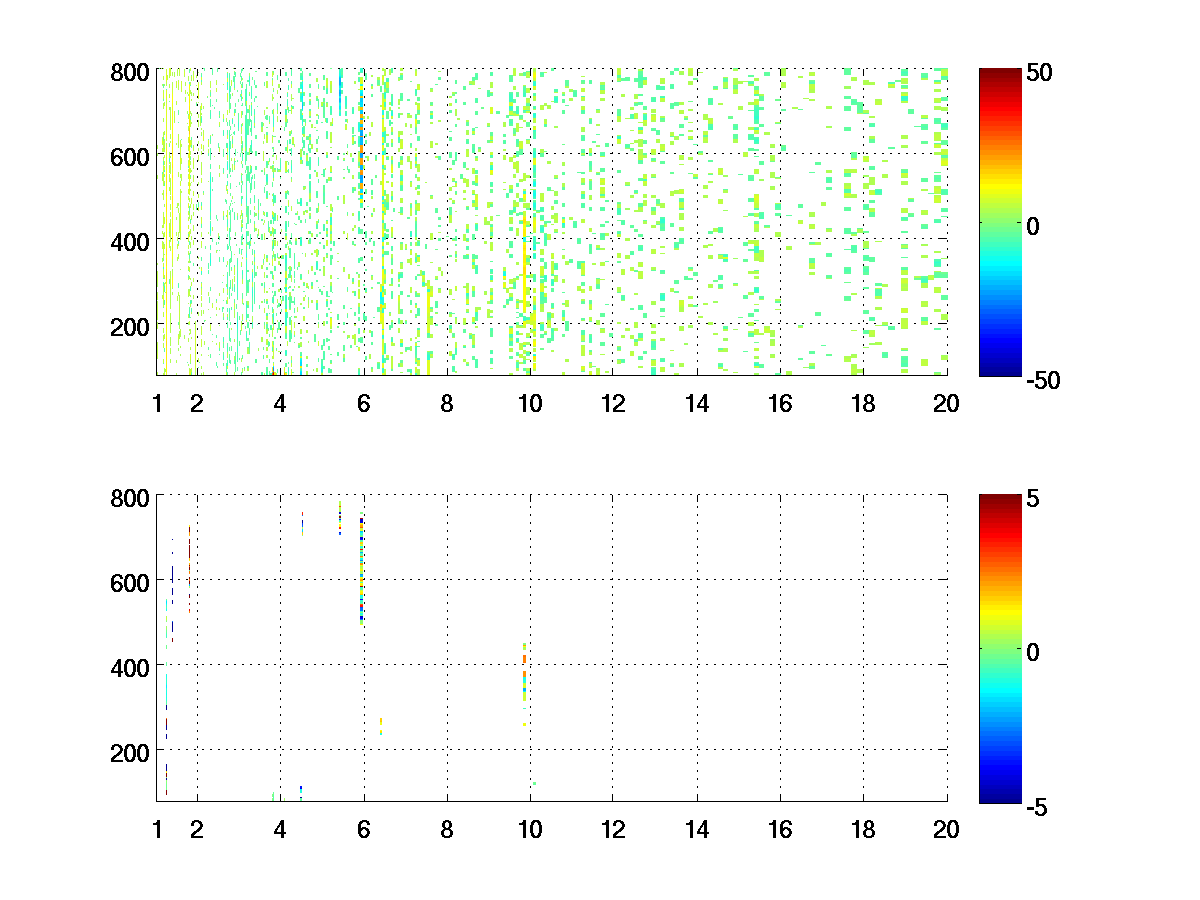Click x-axis tick 2 under top plot
The height and width of the screenshot is (900, 1200).
coord(197,404)
